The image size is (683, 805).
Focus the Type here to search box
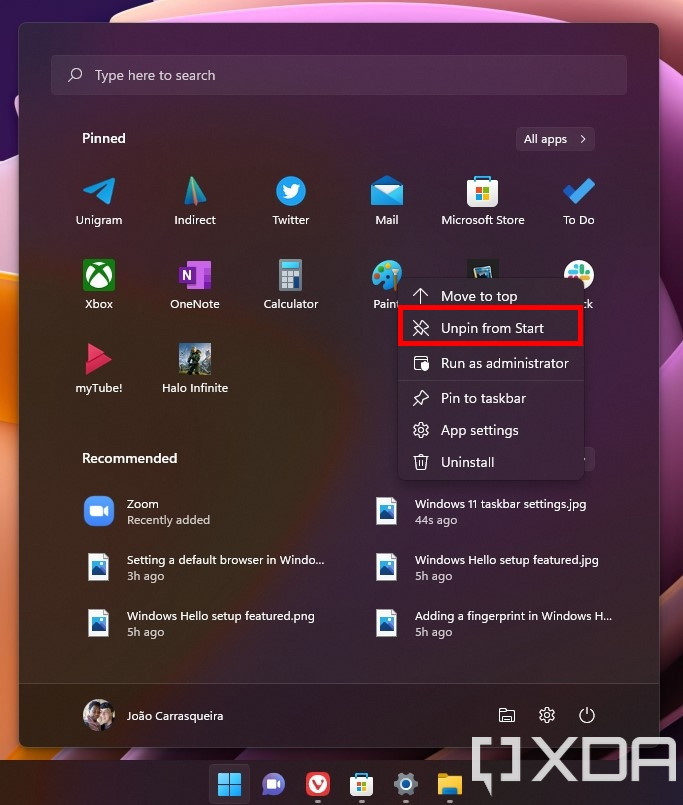tap(339, 75)
